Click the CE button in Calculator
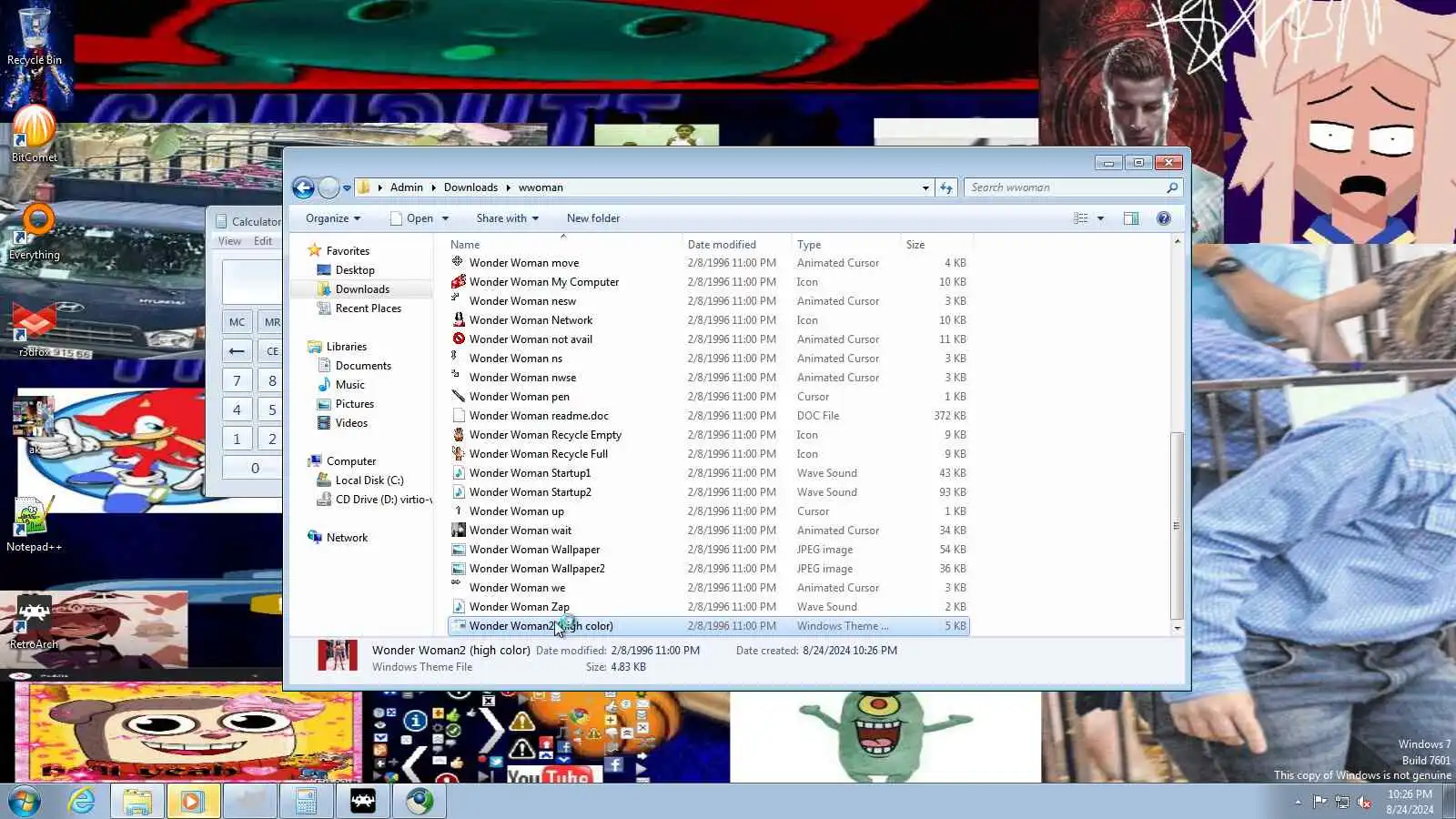The height and width of the screenshot is (819, 1456). 270,351
